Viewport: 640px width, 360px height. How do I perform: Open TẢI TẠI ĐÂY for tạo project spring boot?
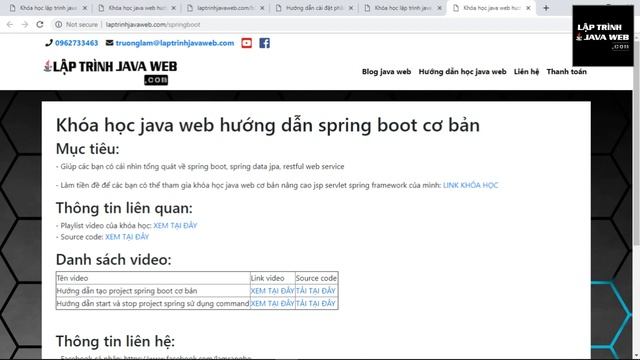(x=316, y=291)
